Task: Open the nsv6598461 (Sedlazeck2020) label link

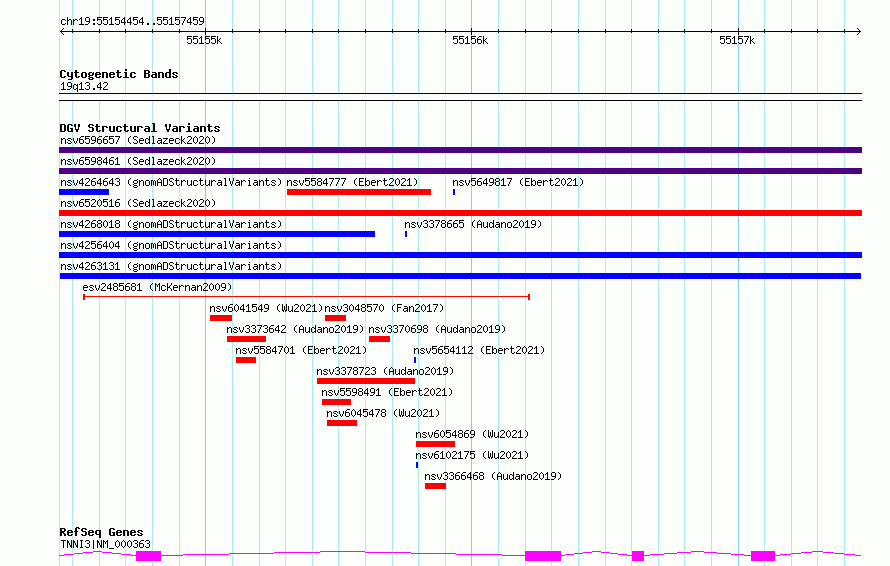Action: (138, 161)
